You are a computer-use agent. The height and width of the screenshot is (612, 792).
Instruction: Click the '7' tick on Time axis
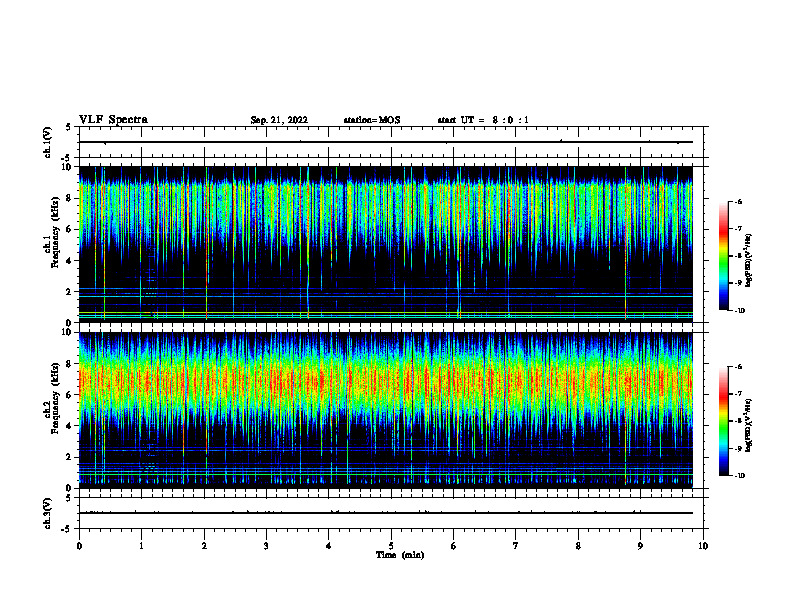516,546
